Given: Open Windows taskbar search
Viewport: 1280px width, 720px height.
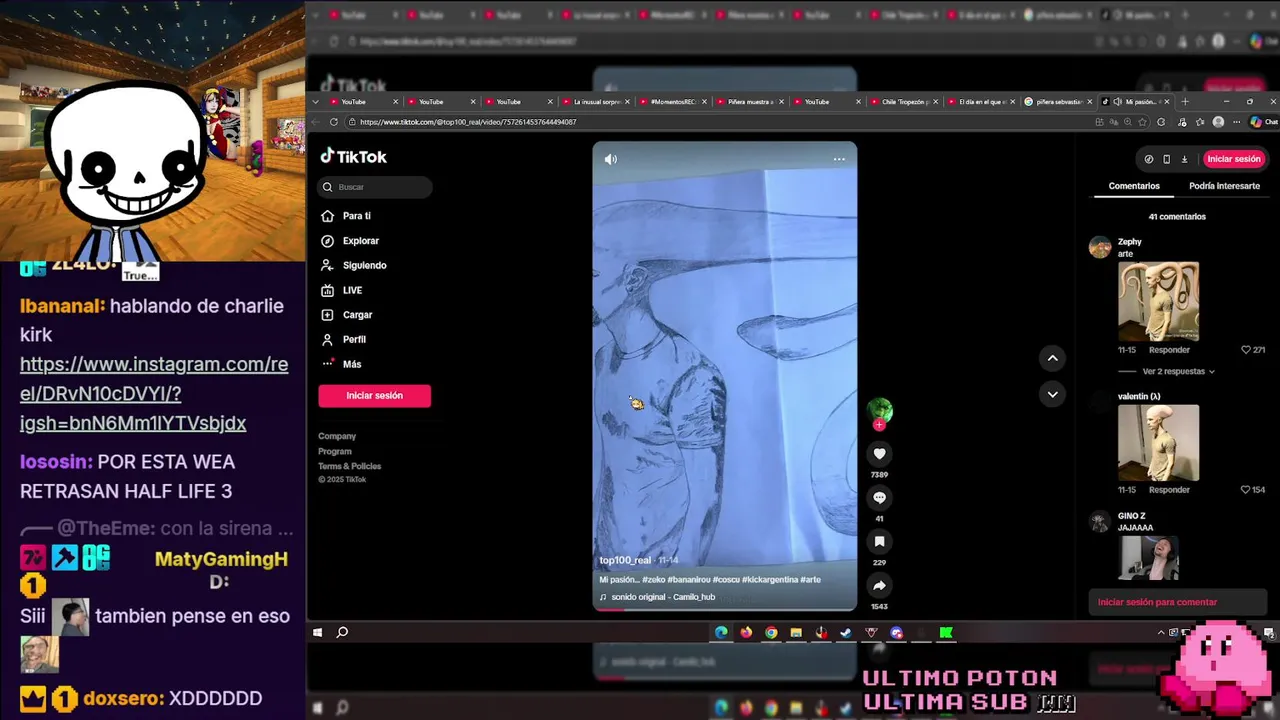Looking at the screenshot, I should coord(342,633).
